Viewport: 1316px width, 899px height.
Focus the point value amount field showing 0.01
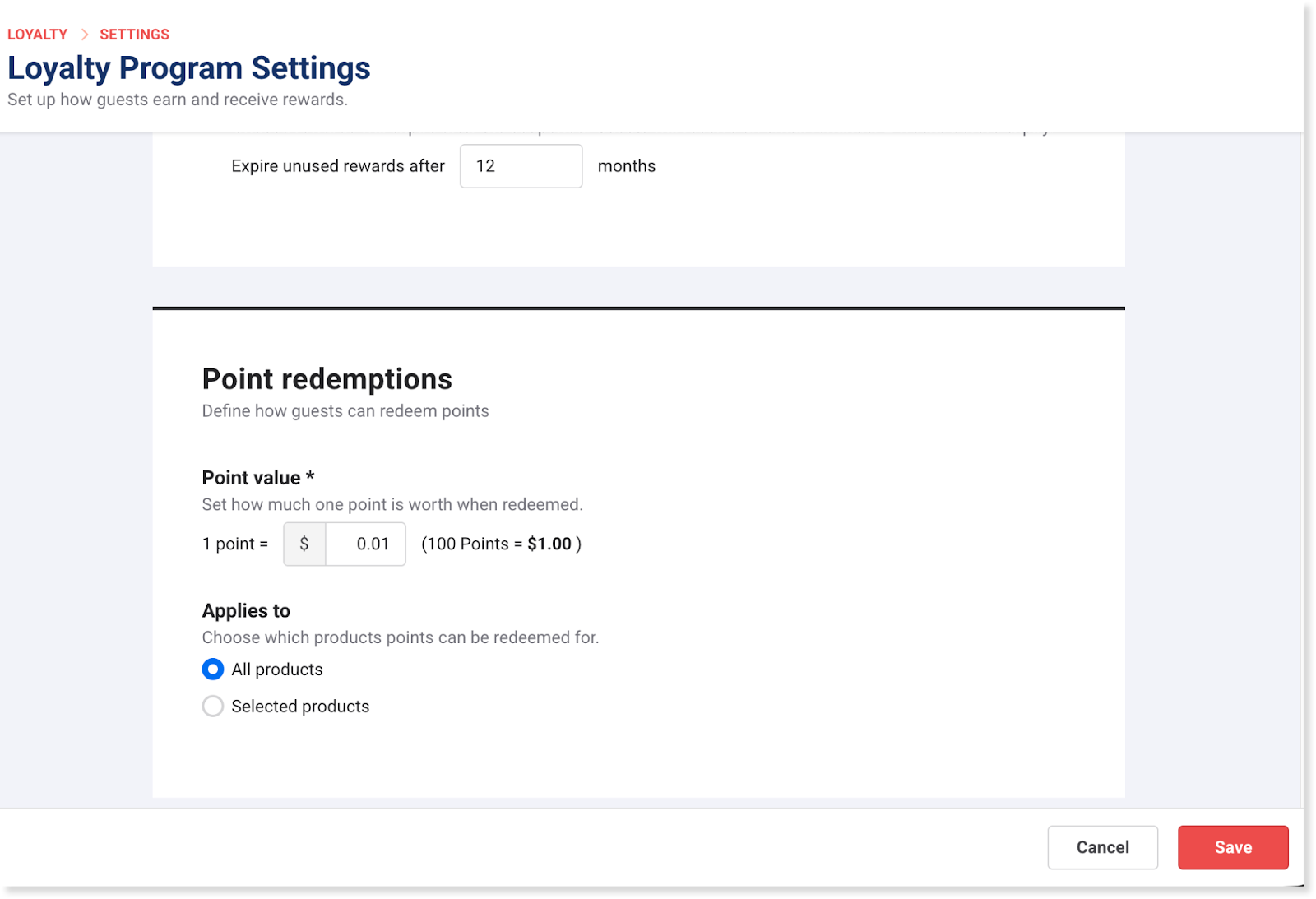point(366,544)
